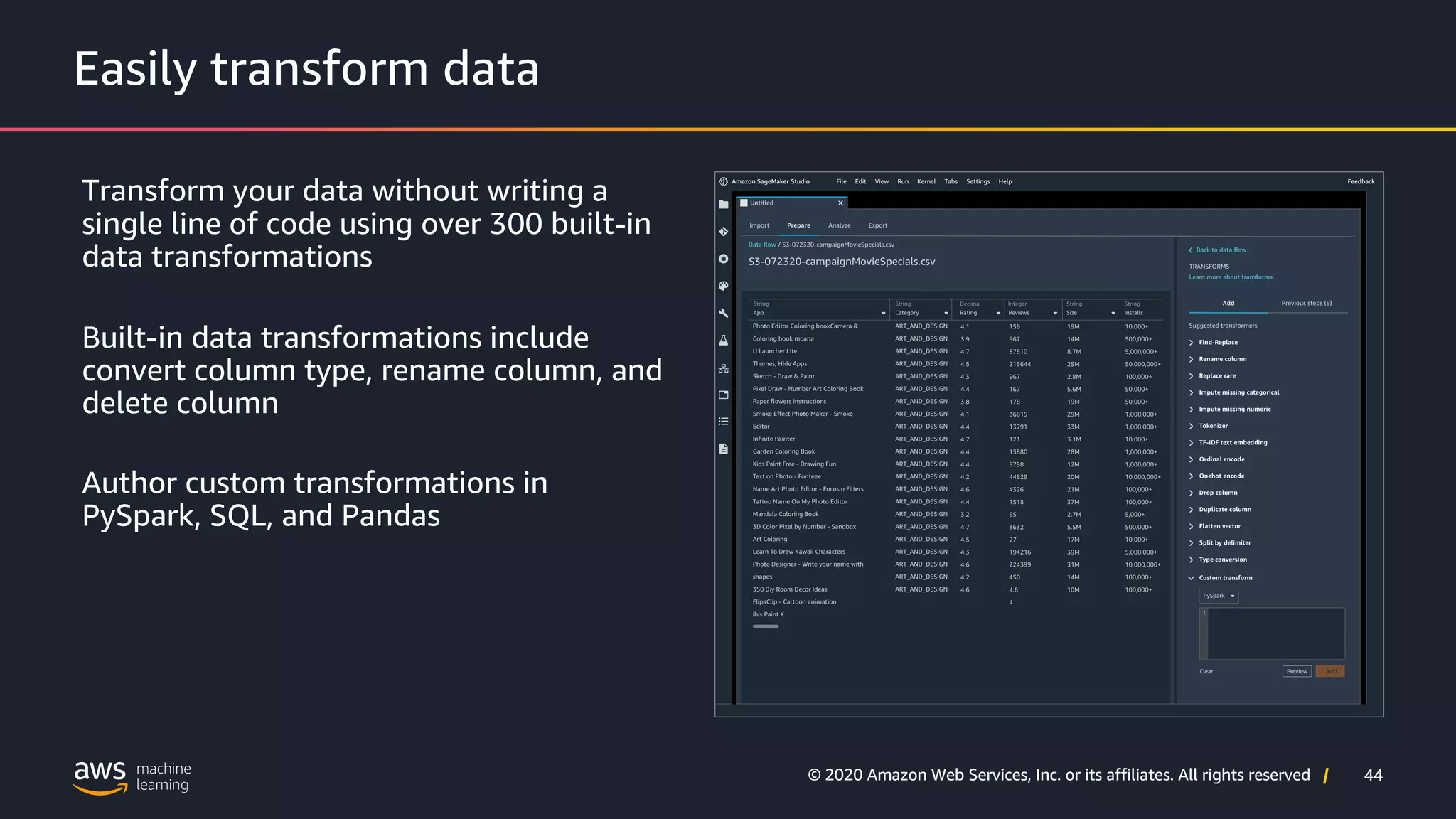Viewport: 1456px width, 819px height.
Task: Open the Size column dropdown arrow
Action: [x=1113, y=314]
